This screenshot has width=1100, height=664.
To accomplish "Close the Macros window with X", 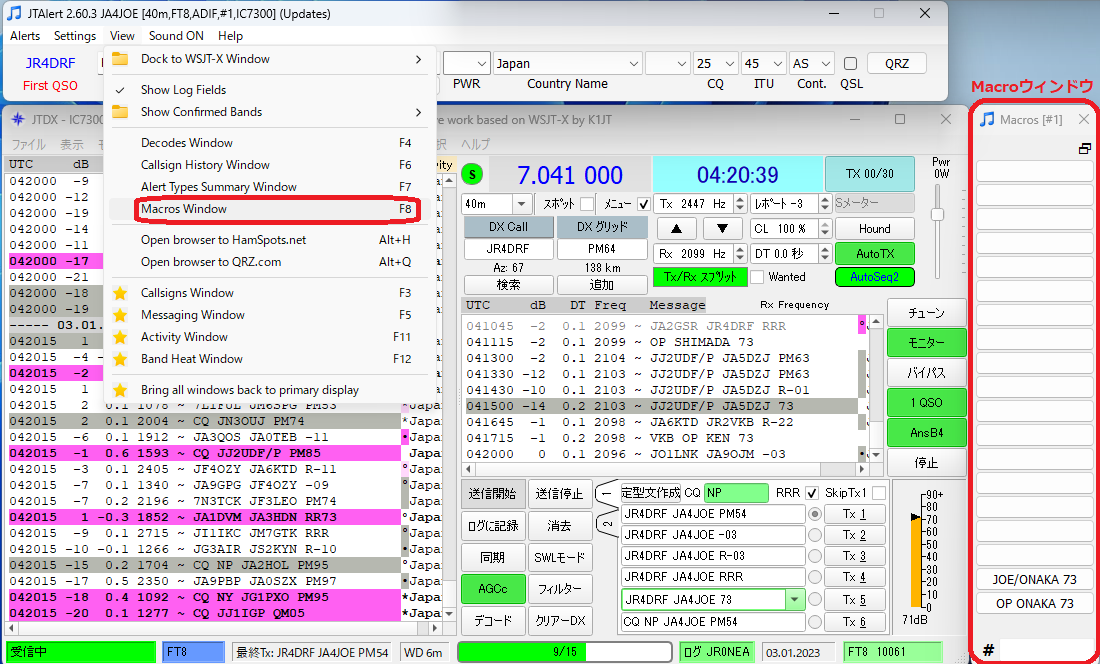I will [1084, 120].
